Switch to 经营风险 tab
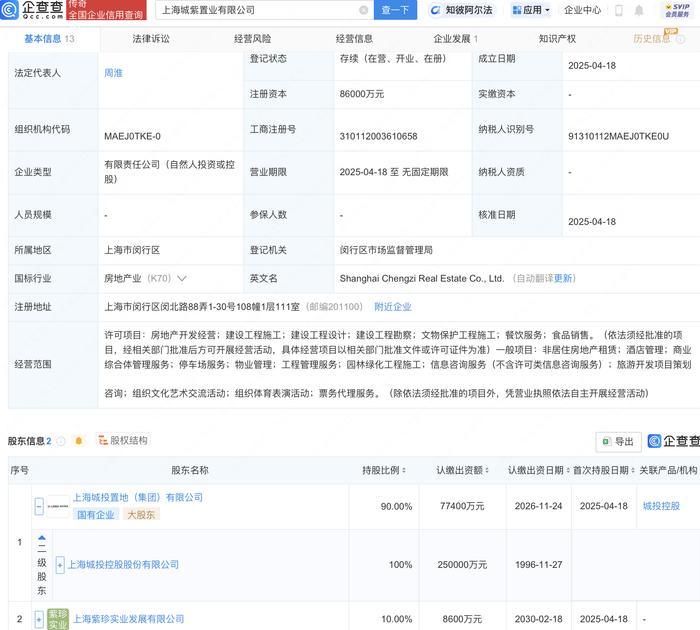Screen dimensions: 700x630 click(253, 39)
